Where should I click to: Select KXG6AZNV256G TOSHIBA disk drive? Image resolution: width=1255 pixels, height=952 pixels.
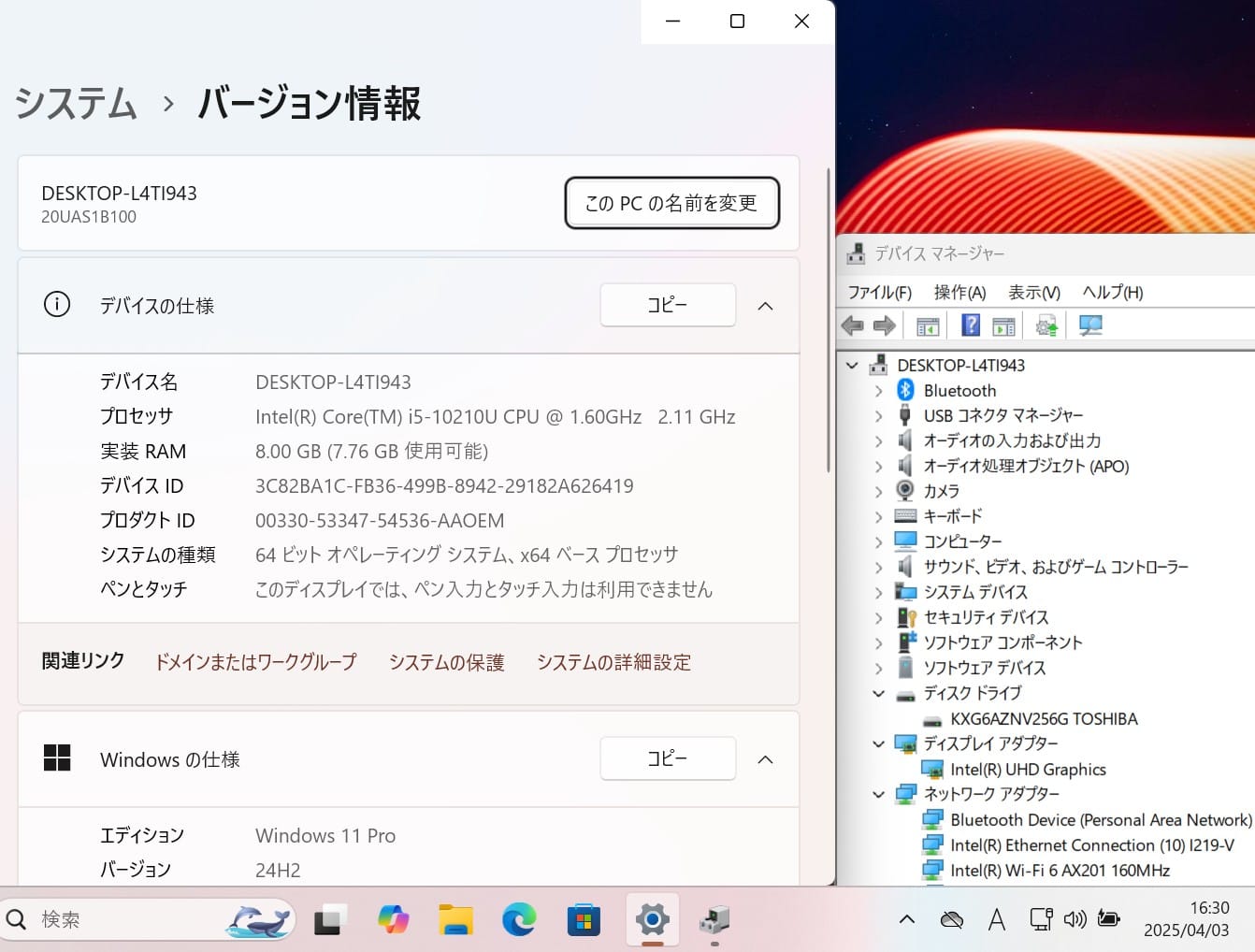coord(1044,718)
